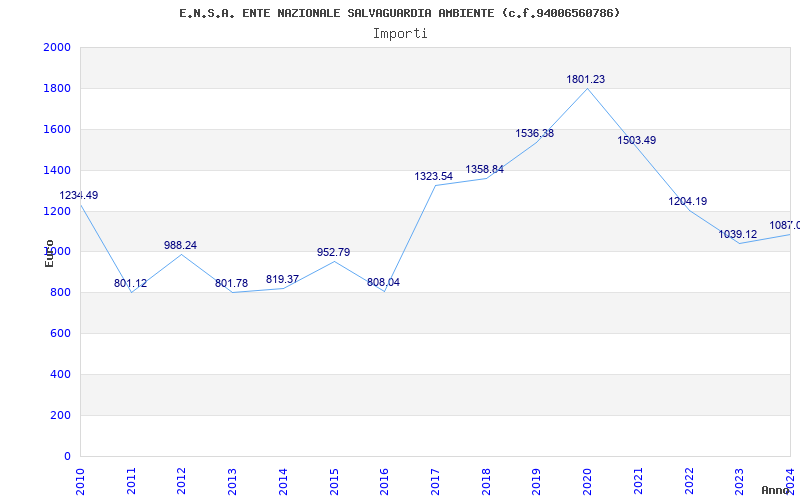Viewport: 800px width, 500px height.
Task: Click the y-axis value 0
Action: [67, 456]
